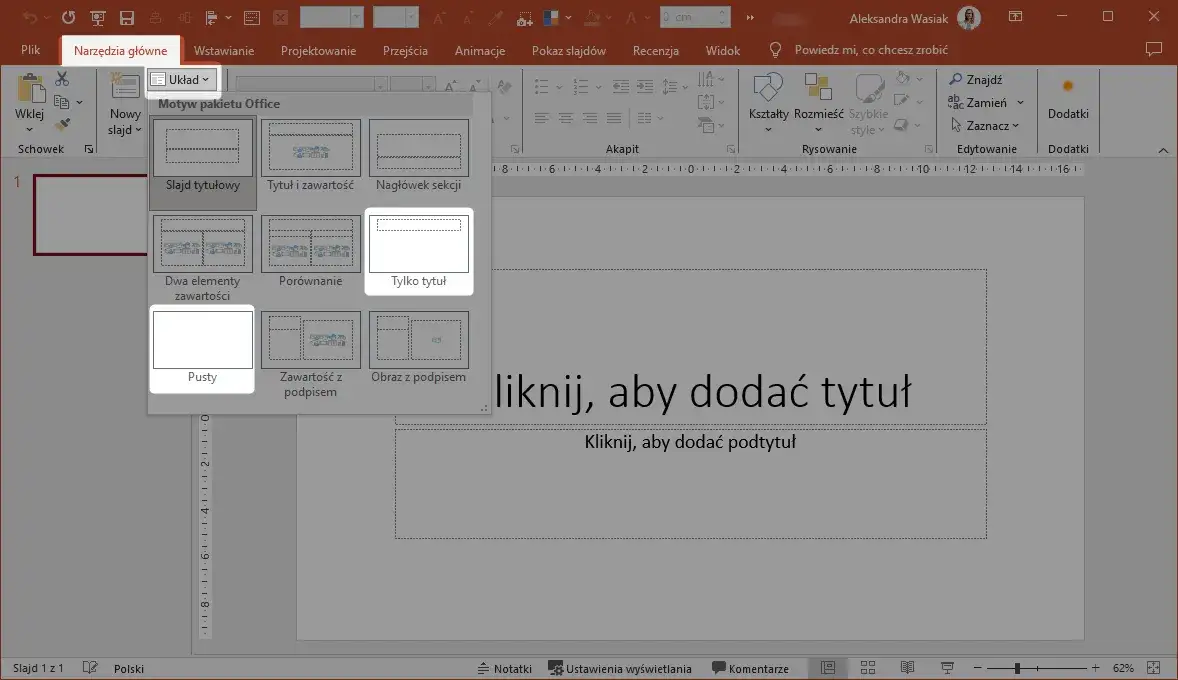This screenshot has height=680, width=1178.
Task: Open Notatki from the status bar
Action: (x=505, y=668)
